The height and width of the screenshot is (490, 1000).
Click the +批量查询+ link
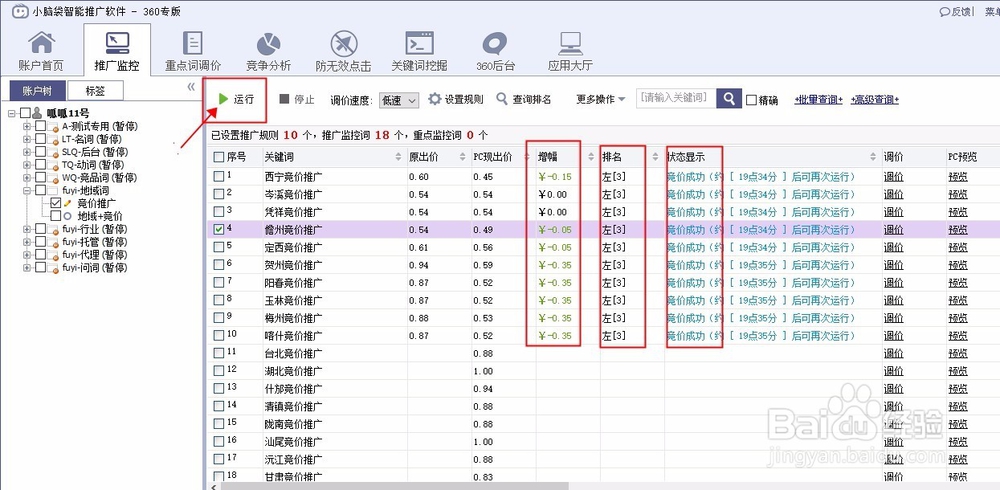coord(819,100)
